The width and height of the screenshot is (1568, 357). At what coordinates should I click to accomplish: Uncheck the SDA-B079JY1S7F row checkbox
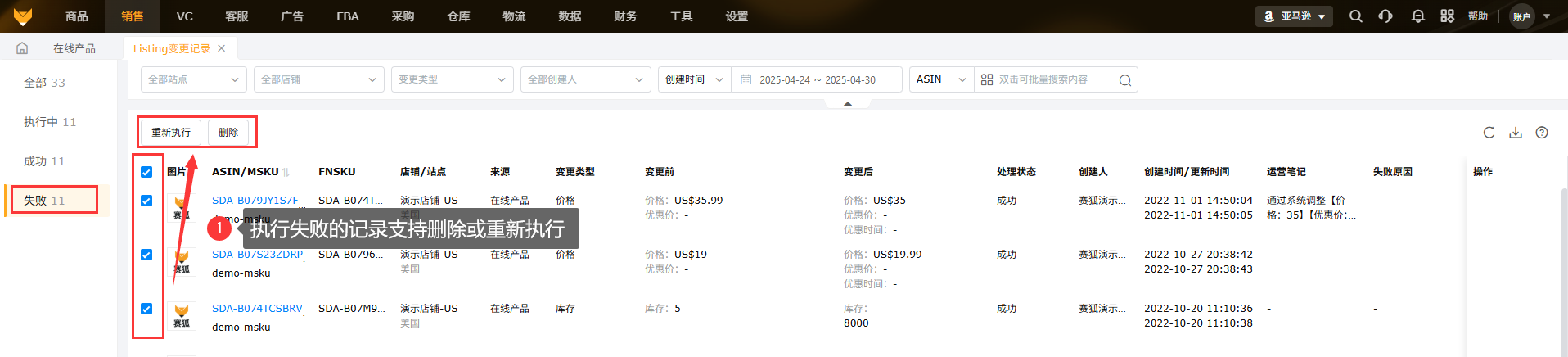[x=146, y=201]
